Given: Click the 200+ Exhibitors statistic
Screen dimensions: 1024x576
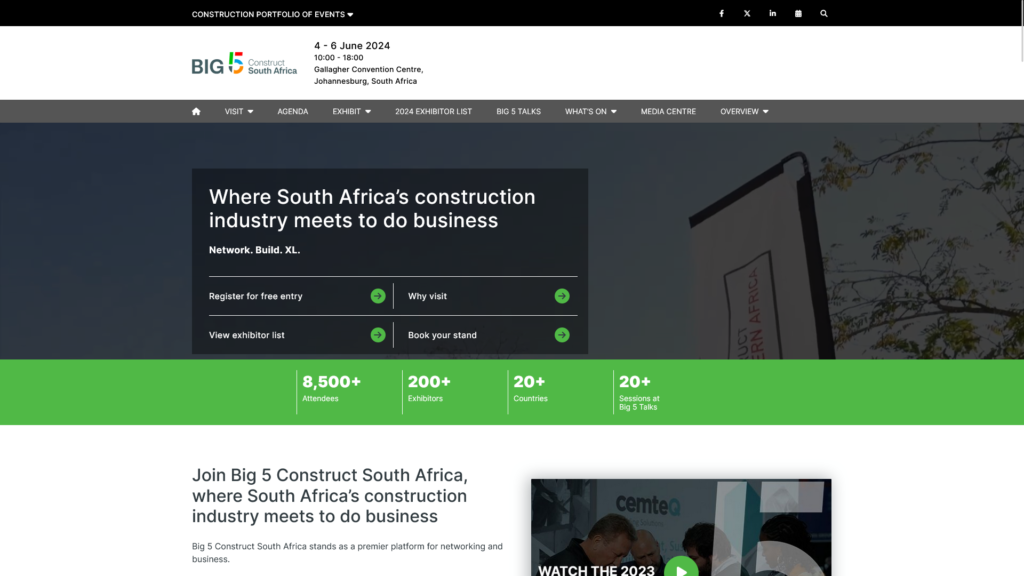Looking at the screenshot, I should 429,388.
